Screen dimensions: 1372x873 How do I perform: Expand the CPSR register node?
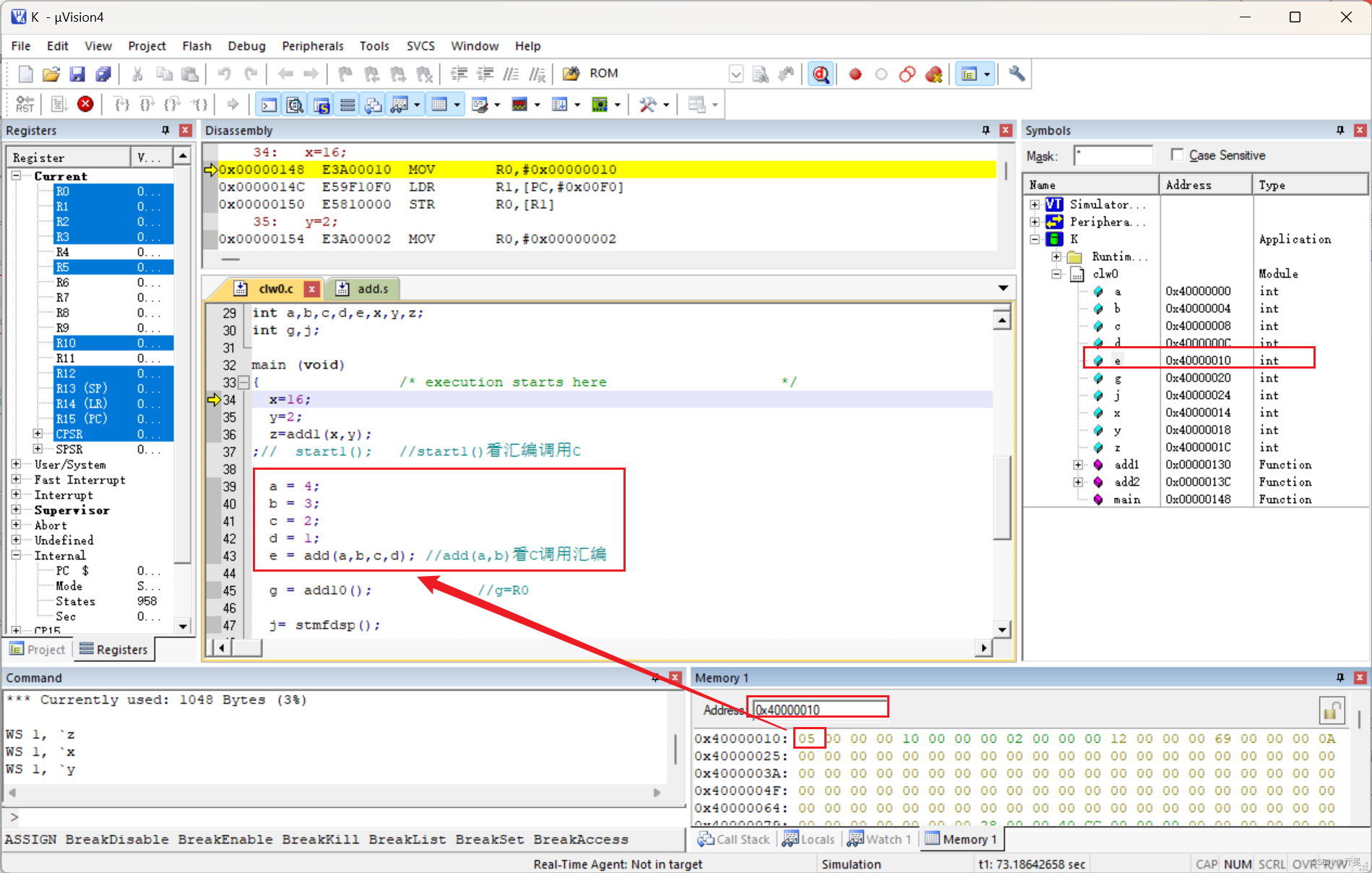click(38, 434)
